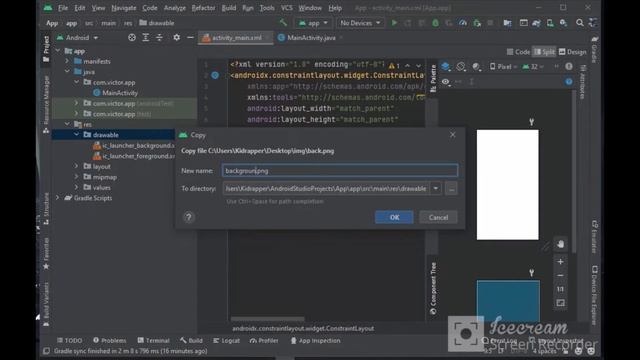
Task: Hide the Project panel with the minus icon
Action: click(x=190, y=38)
